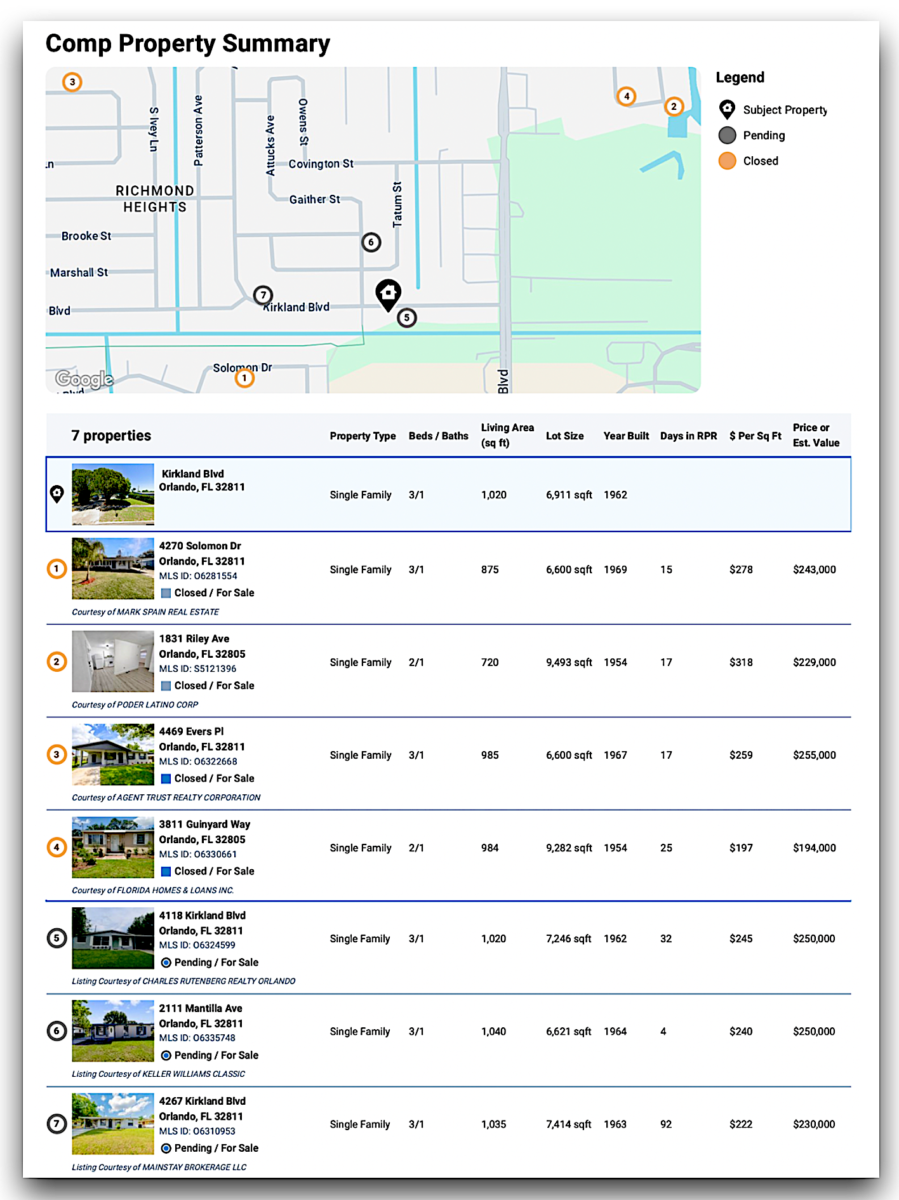
Task: Click number 3 badge beside 4469 Evers Pl
Action: coord(57,755)
